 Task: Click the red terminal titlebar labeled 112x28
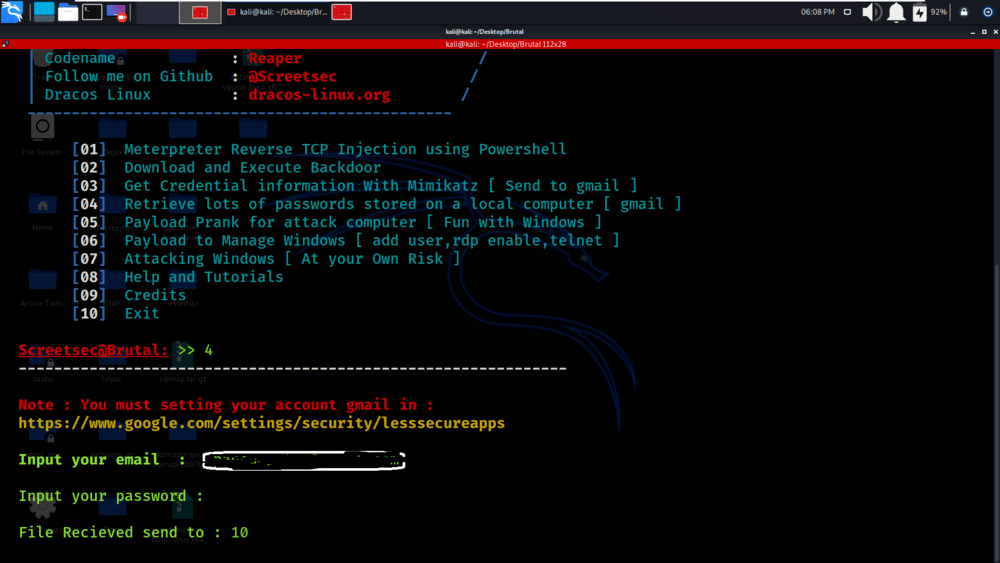click(506, 44)
